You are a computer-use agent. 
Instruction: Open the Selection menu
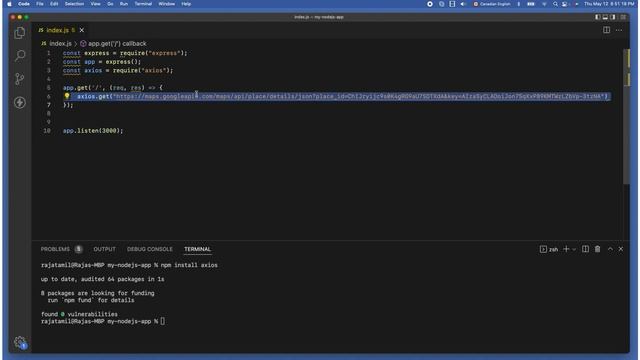[74, 4]
